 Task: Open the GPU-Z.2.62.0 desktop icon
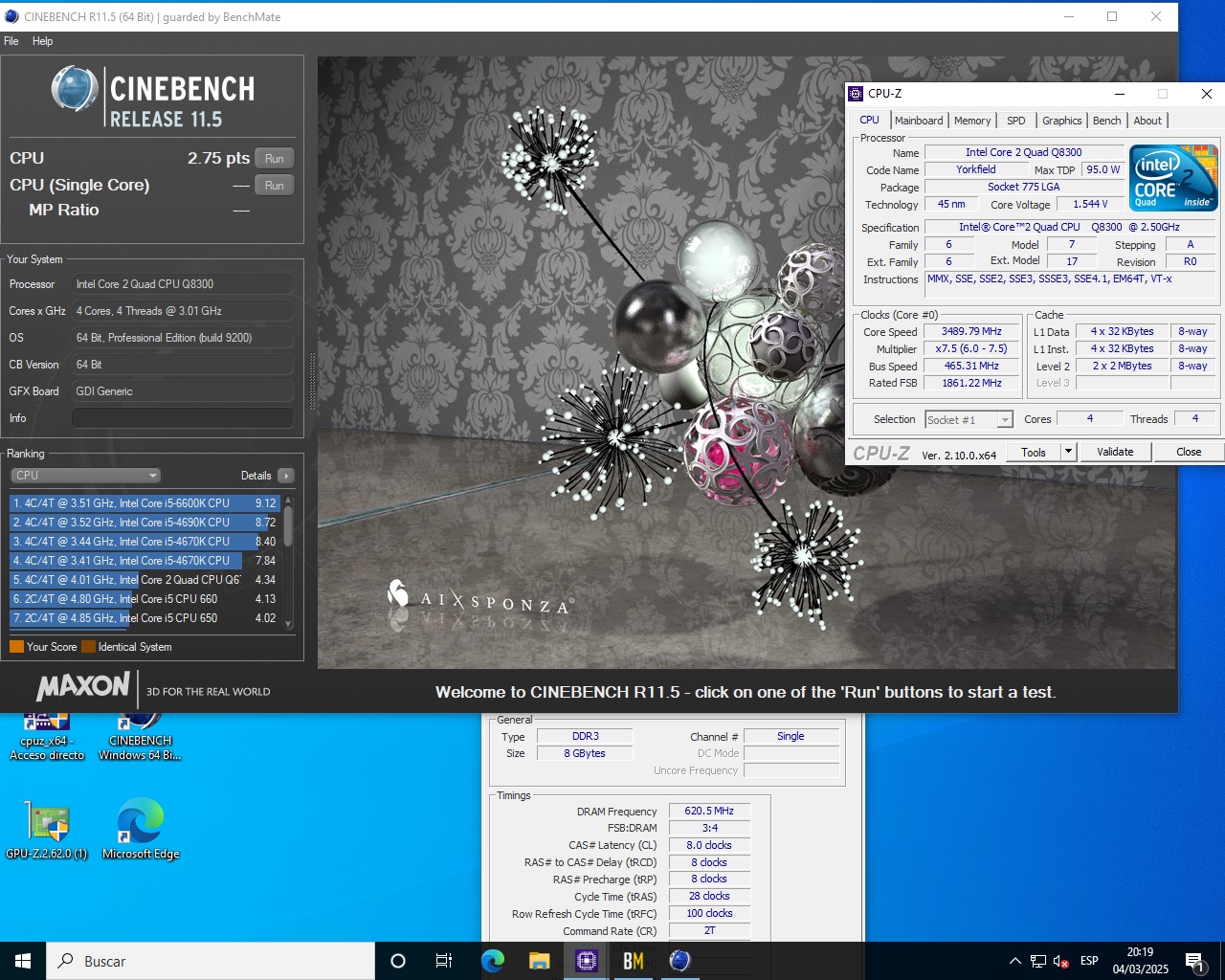coord(46,830)
